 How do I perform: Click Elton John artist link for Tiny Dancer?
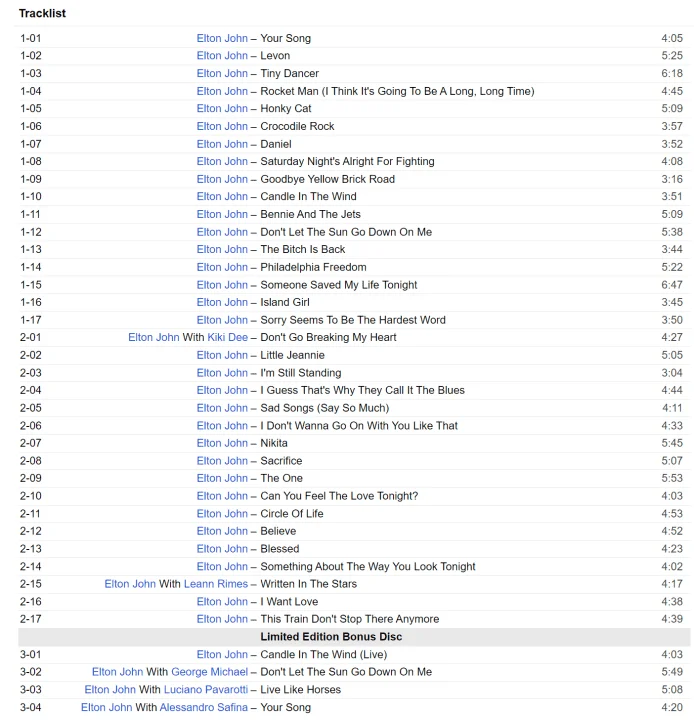pyautogui.click(x=222, y=73)
